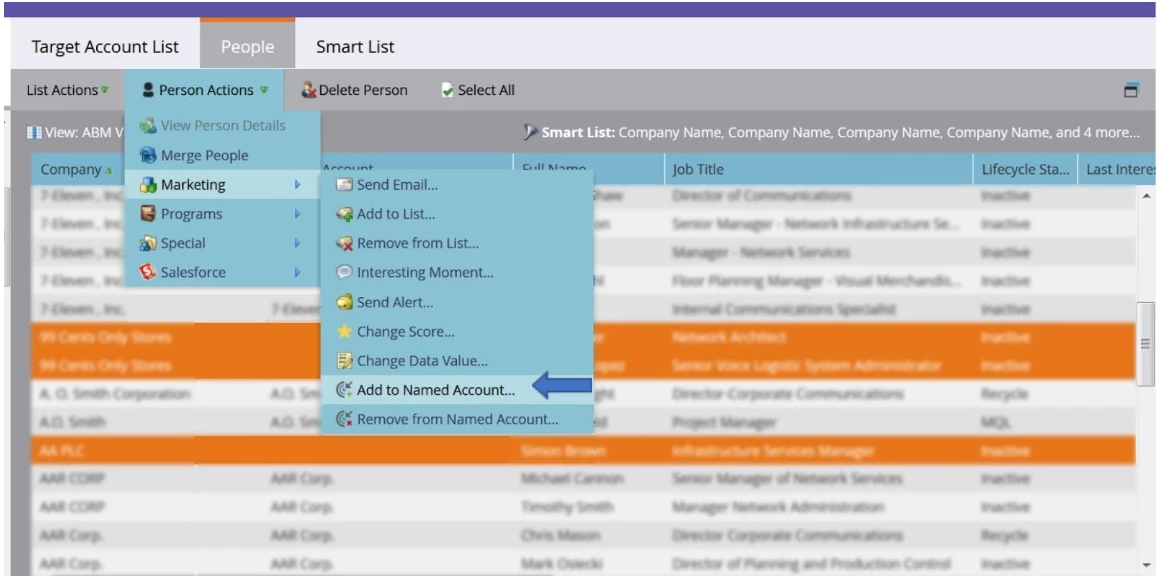Screen dimensions: 1158x580
Task: Select the Marketing submenu entry
Action: (x=222, y=185)
